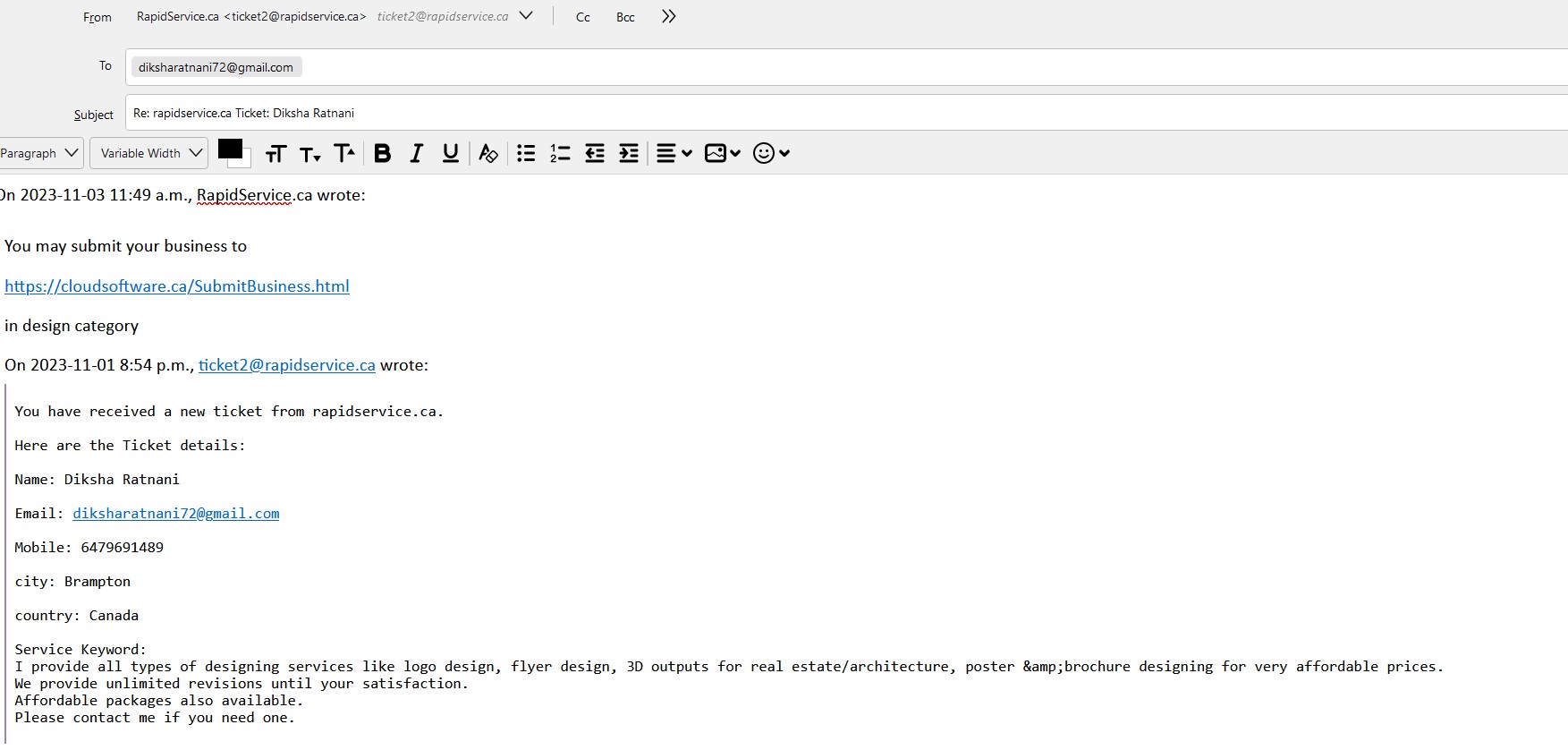Indent the text with increase indent icon

point(629,153)
